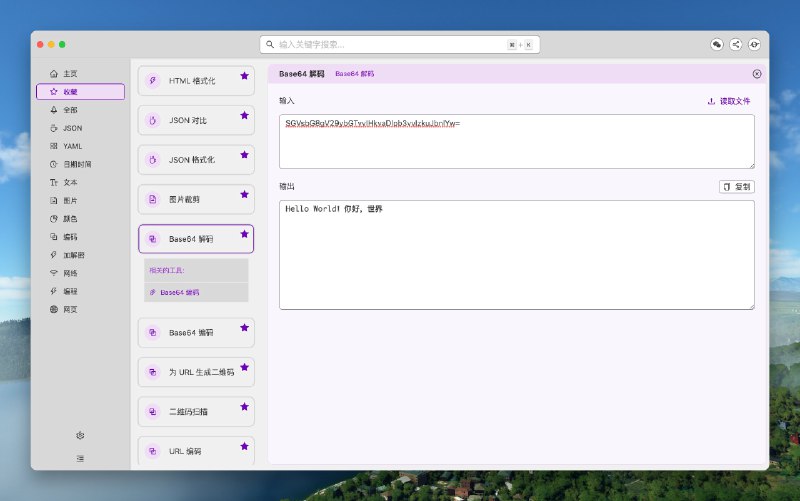Open the related tool link Base64 编码
Screen dimensions: 800x501
[x=179, y=292]
